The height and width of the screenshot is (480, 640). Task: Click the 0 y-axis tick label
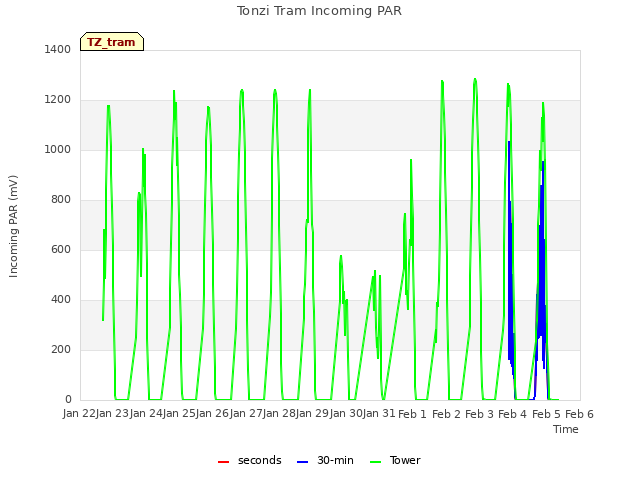click(68, 399)
